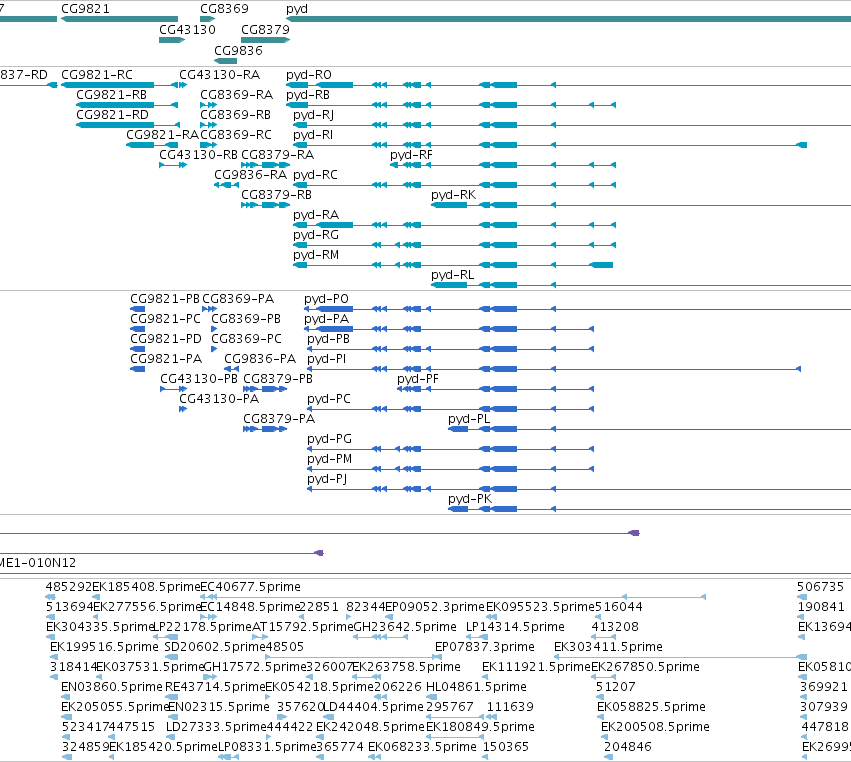Screen dimensions: 851x762
Task: Open the EK185408.5prime EST label
Action: [147, 587]
